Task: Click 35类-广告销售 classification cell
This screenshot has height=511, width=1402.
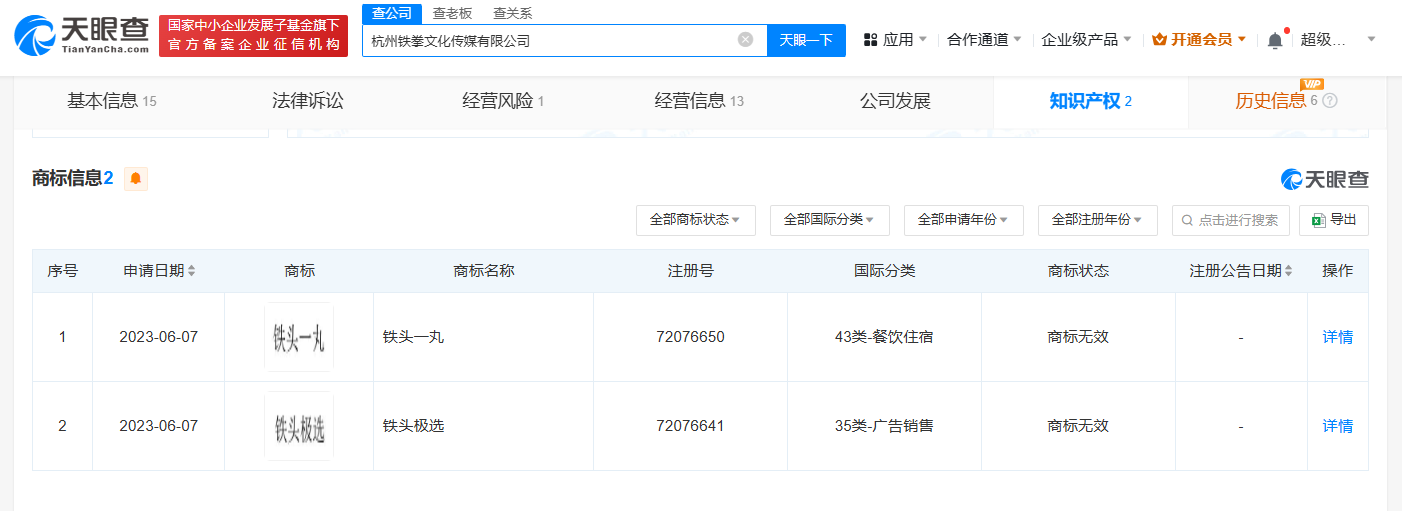Action: pyautogui.click(x=884, y=426)
